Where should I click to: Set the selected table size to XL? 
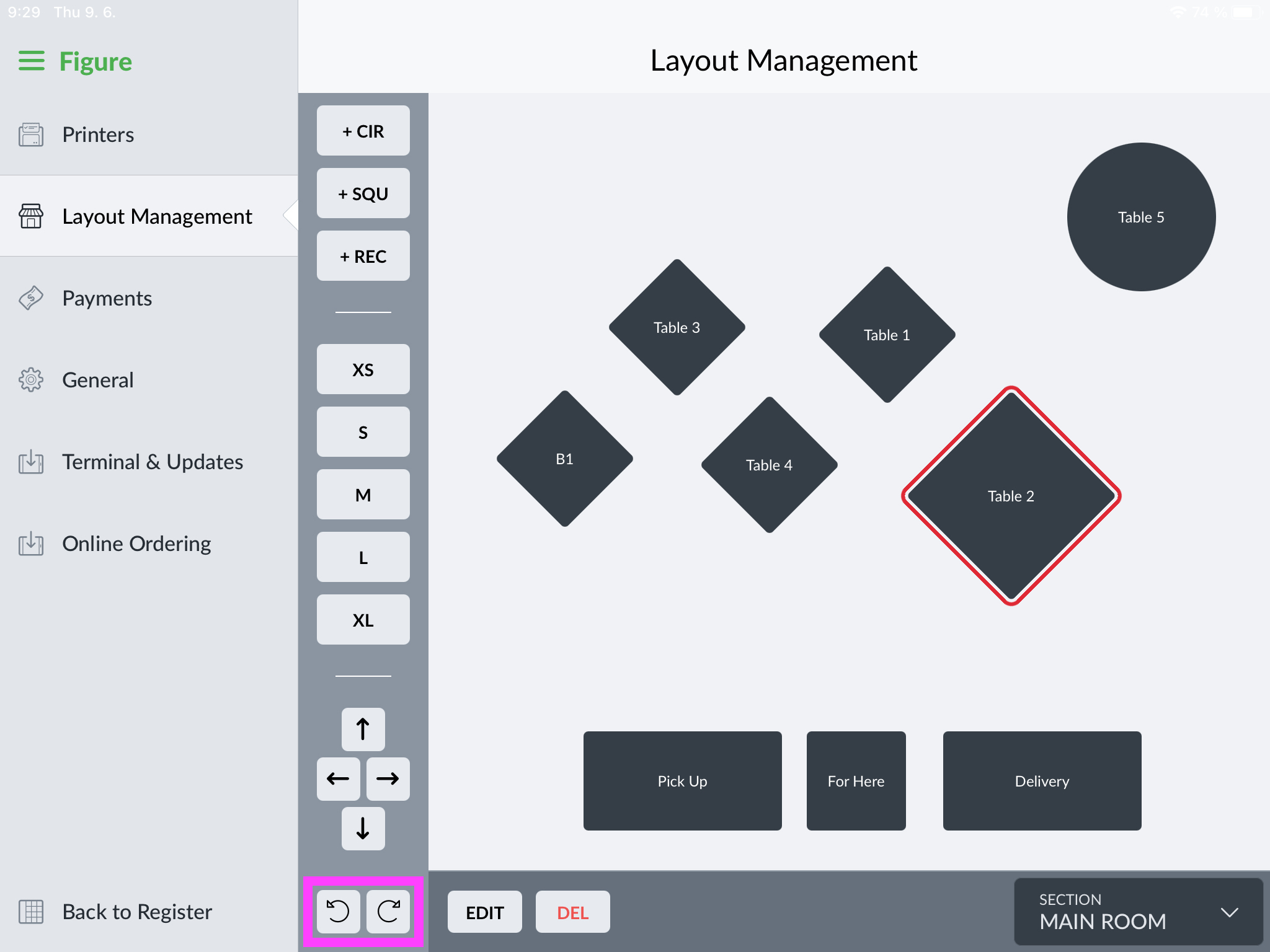(x=363, y=619)
